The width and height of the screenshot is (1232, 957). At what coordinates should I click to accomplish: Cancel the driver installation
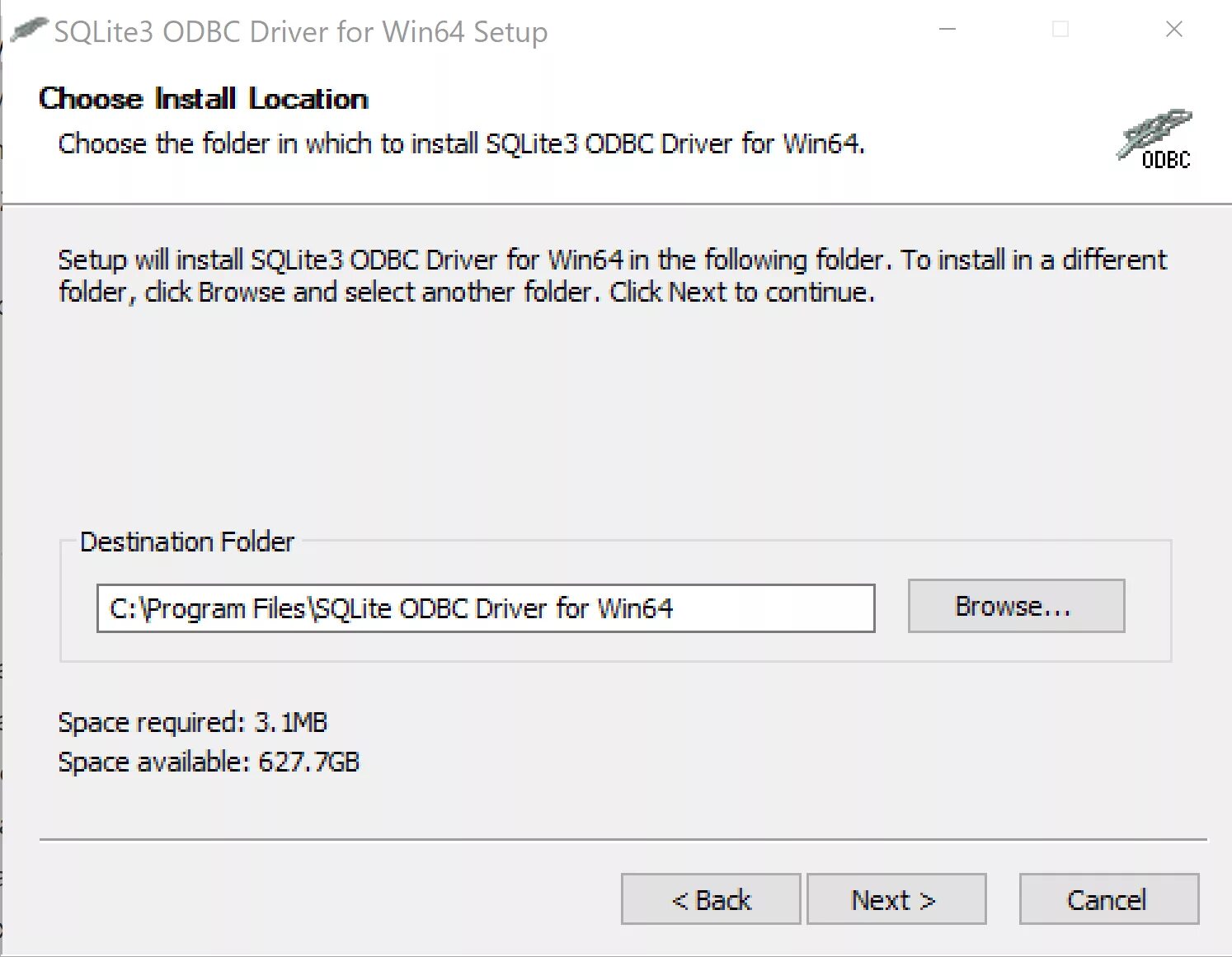click(x=1108, y=899)
